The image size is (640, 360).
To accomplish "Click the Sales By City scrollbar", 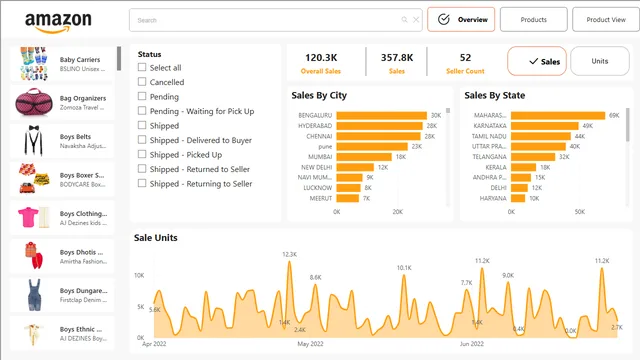I will pos(448,111).
